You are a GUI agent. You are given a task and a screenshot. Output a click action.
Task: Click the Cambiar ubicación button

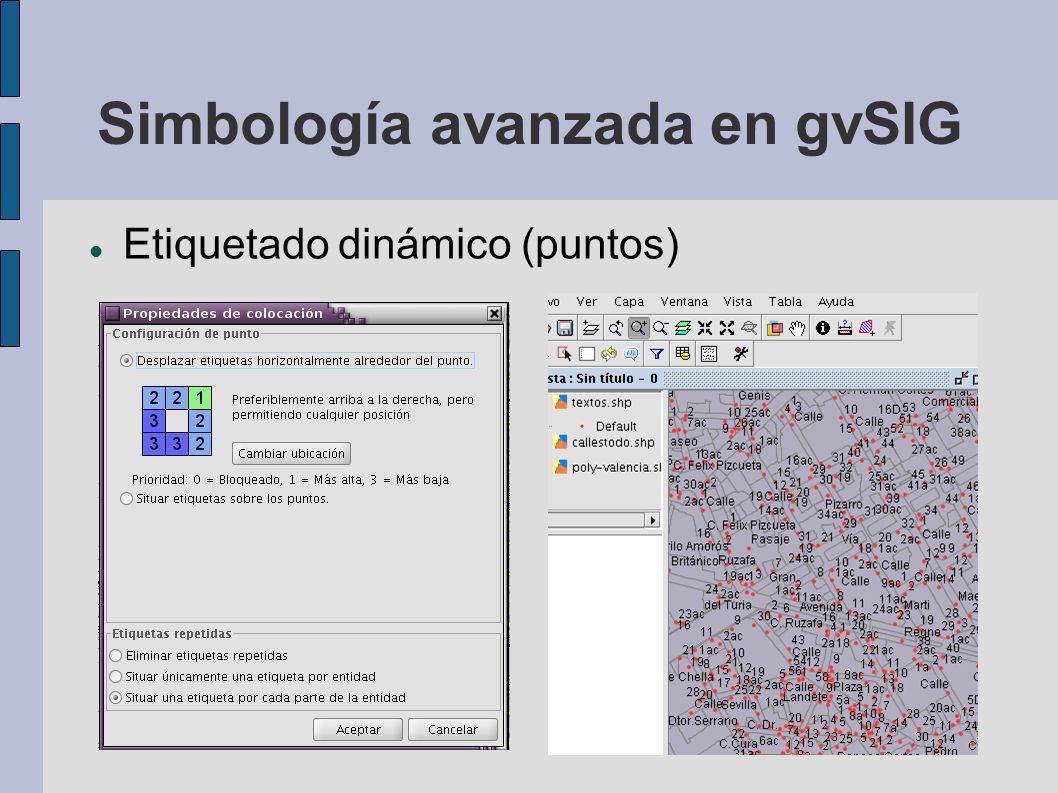tap(291, 454)
